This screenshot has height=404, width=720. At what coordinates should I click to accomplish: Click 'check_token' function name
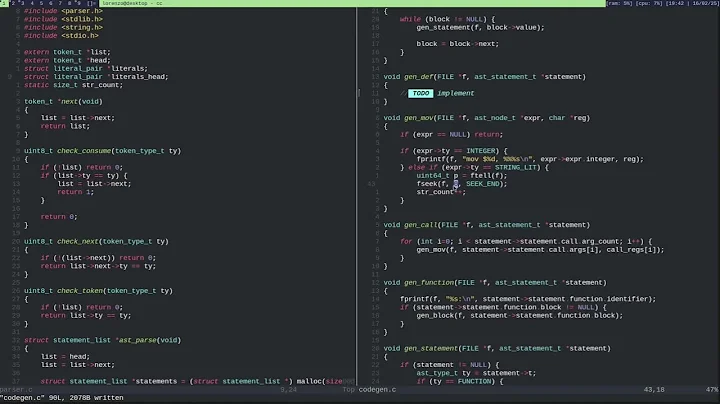80,291
